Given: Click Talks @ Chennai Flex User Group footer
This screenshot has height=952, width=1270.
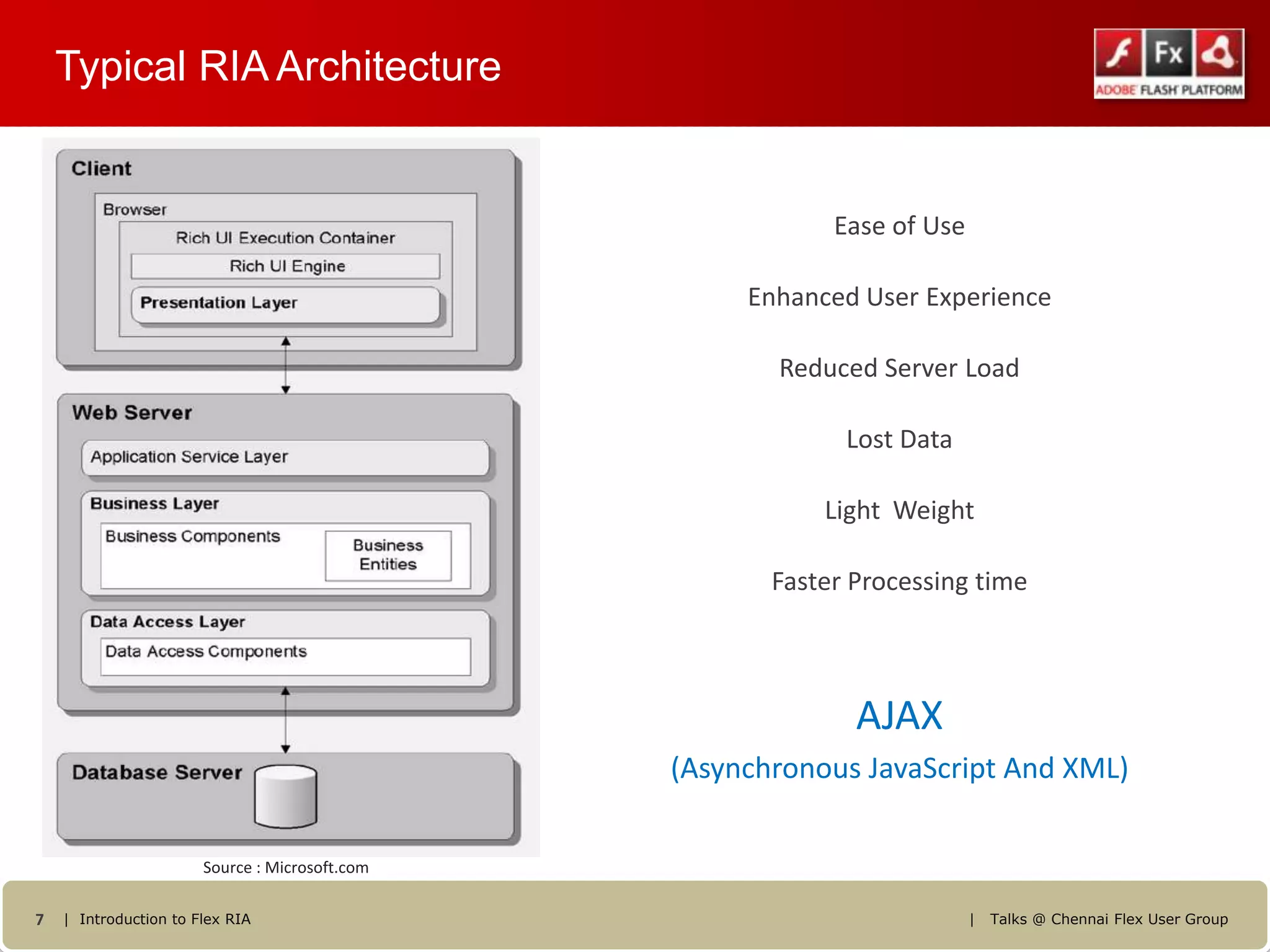Looking at the screenshot, I should [x=1108, y=919].
